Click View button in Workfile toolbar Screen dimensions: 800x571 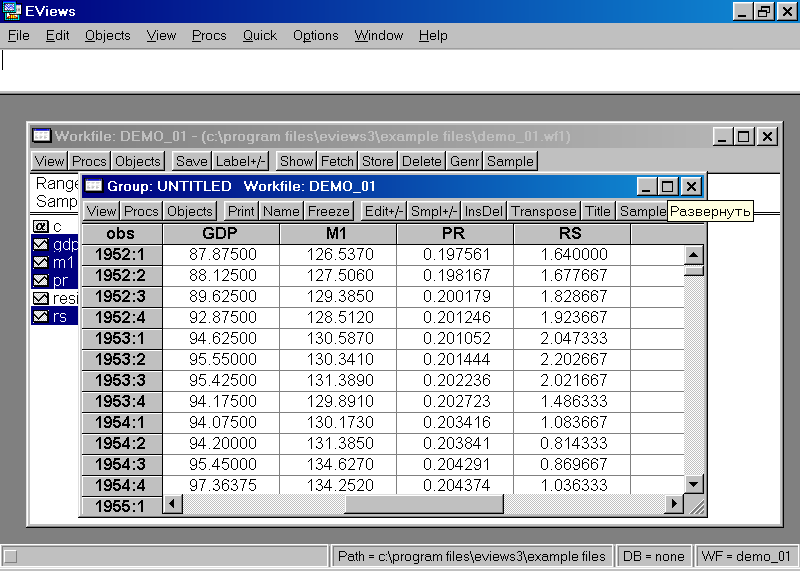point(49,161)
